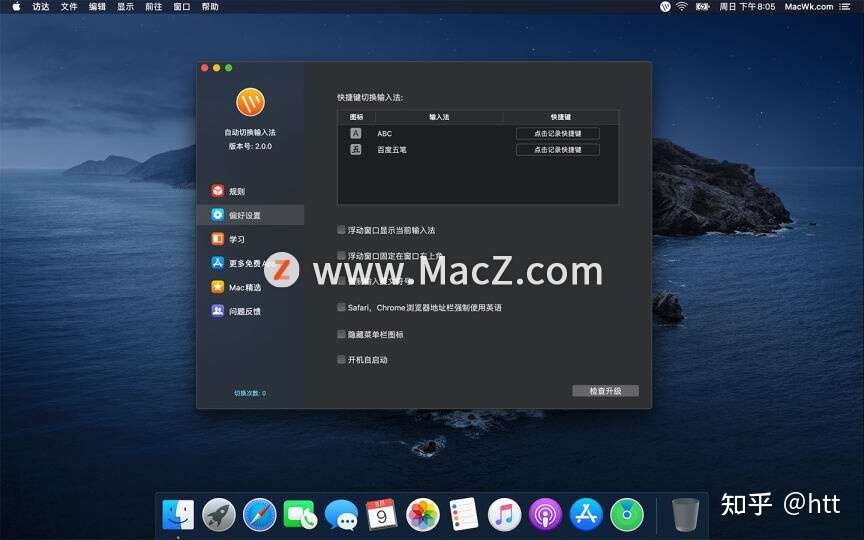Open the Apple menu
The image size is (864, 540).
(16, 7)
